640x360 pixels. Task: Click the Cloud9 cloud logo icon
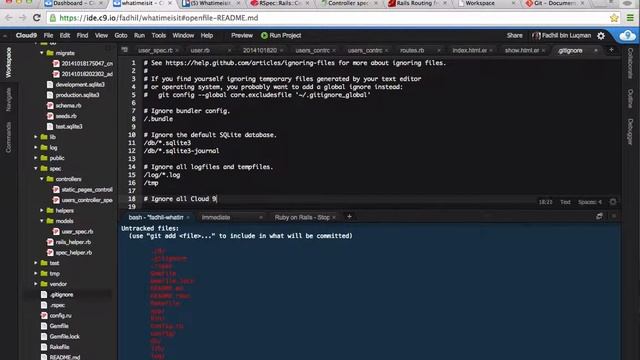click(x=627, y=36)
